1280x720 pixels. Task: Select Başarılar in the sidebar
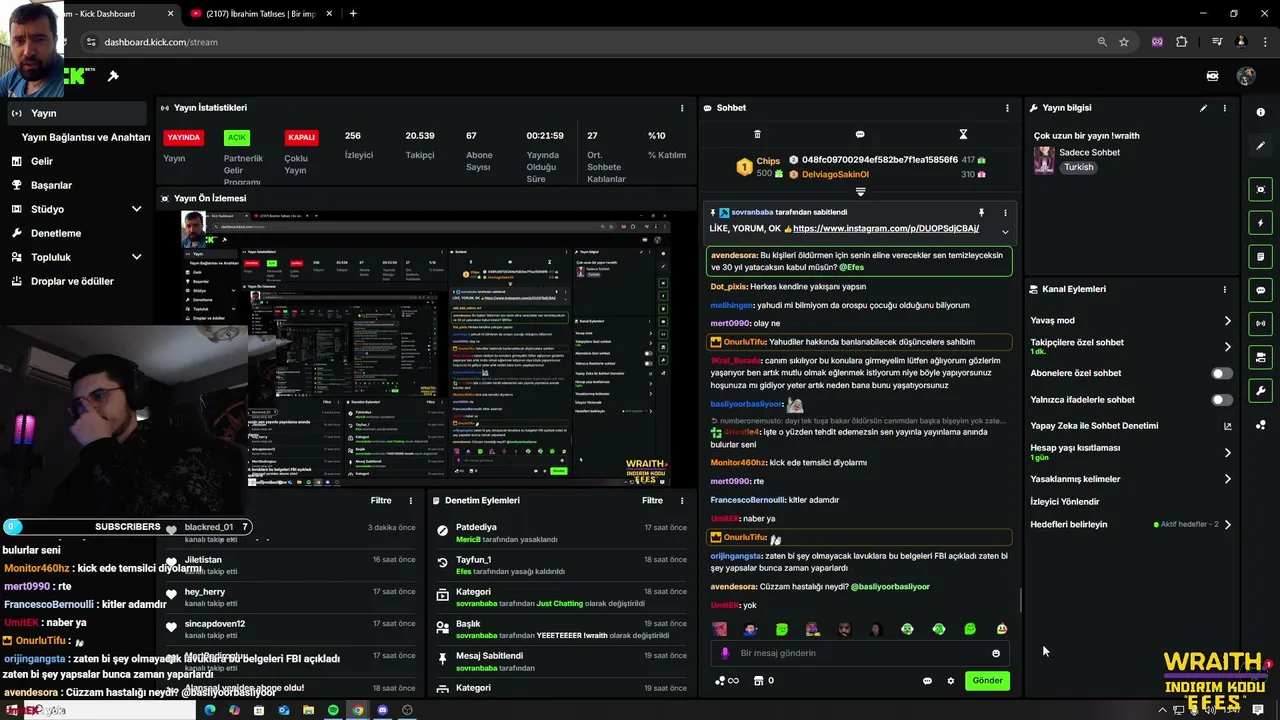point(51,185)
